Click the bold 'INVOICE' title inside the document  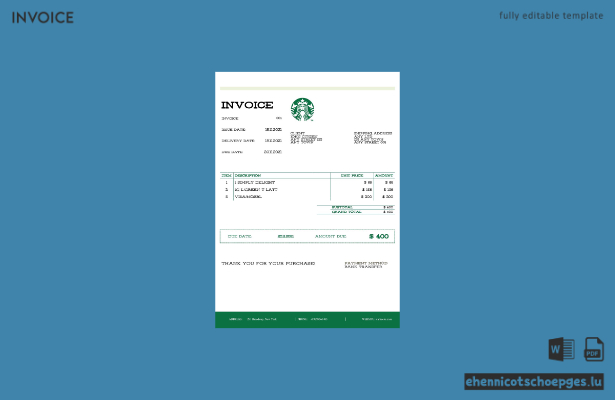[247, 105]
